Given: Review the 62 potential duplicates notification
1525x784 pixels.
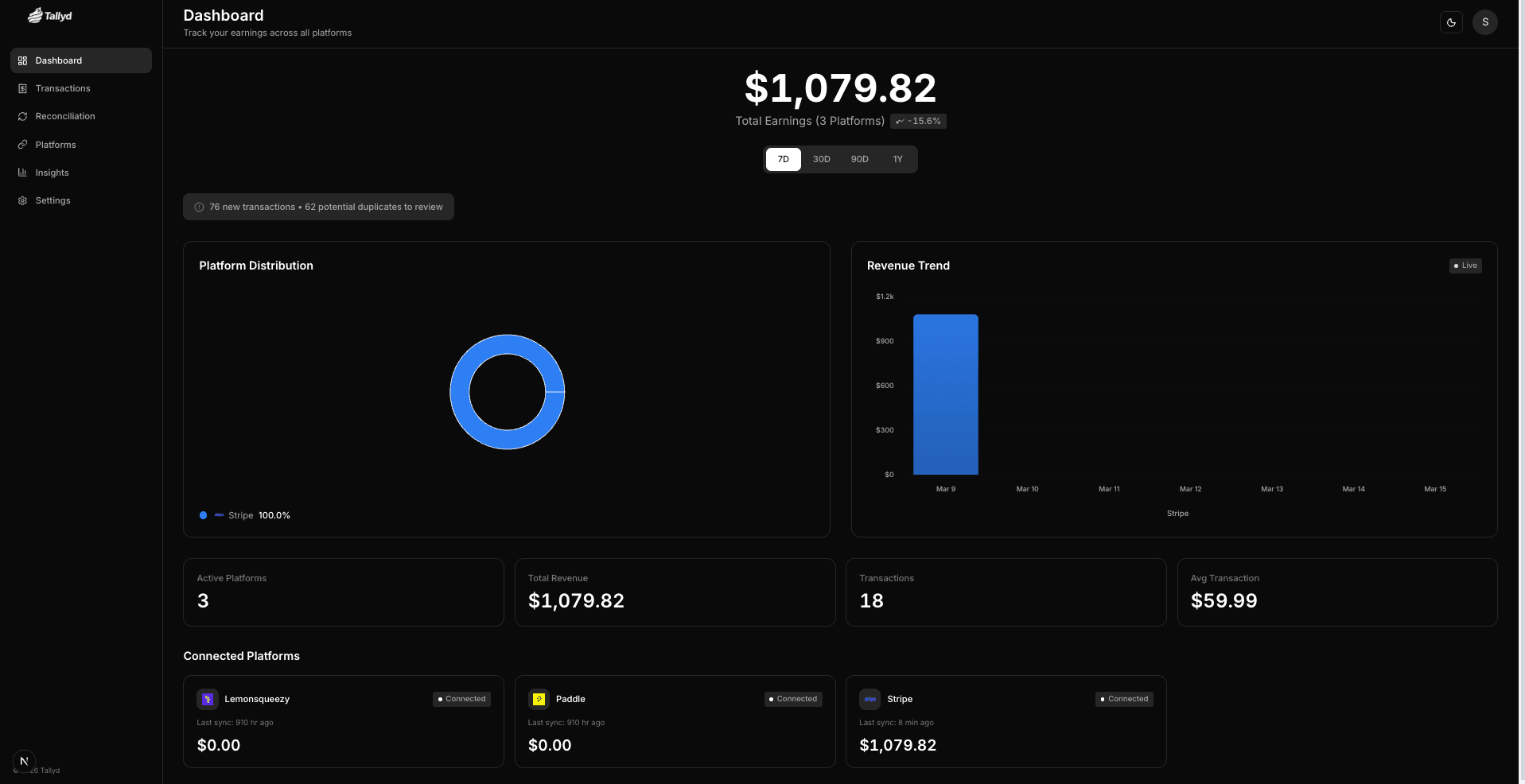Looking at the screenshot, I should (318, 207).
